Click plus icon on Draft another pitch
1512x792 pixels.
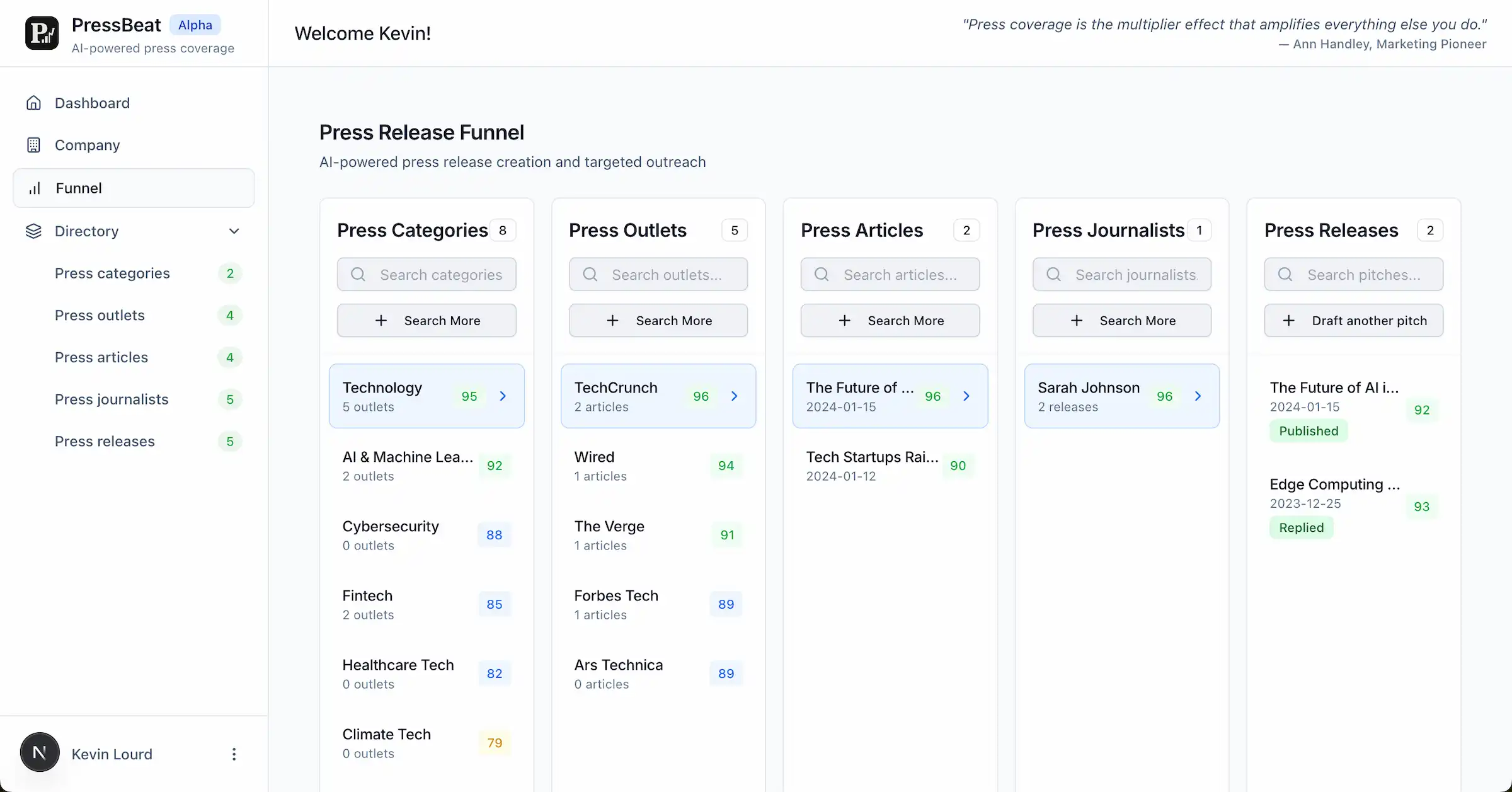[1289, 321]
